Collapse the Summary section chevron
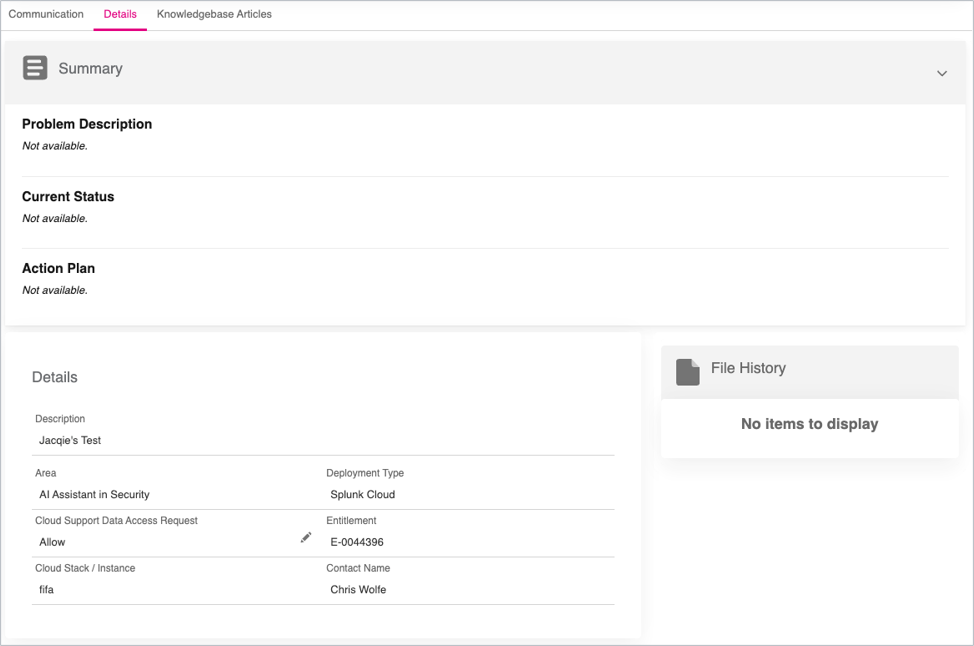974x646 pixels. [x=942, y=73]
